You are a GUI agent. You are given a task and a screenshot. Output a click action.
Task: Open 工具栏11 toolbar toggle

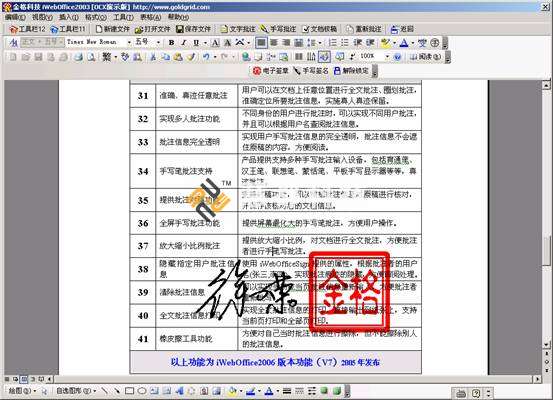tap(68, 29)
